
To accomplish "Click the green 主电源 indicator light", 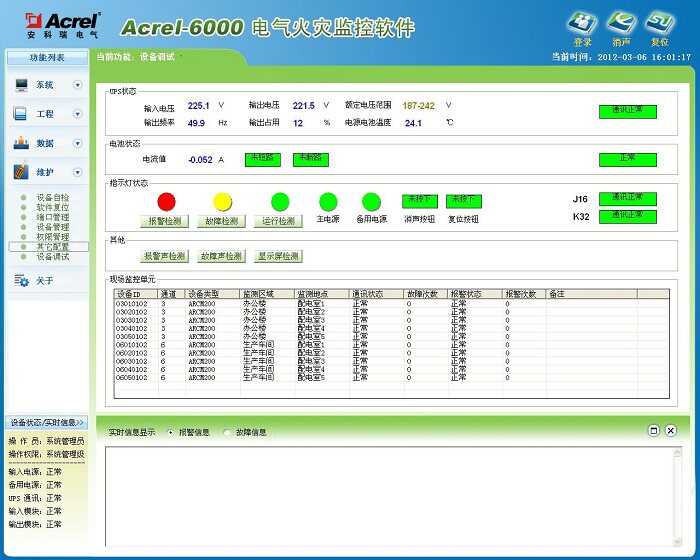I will [x=328, y=201].
